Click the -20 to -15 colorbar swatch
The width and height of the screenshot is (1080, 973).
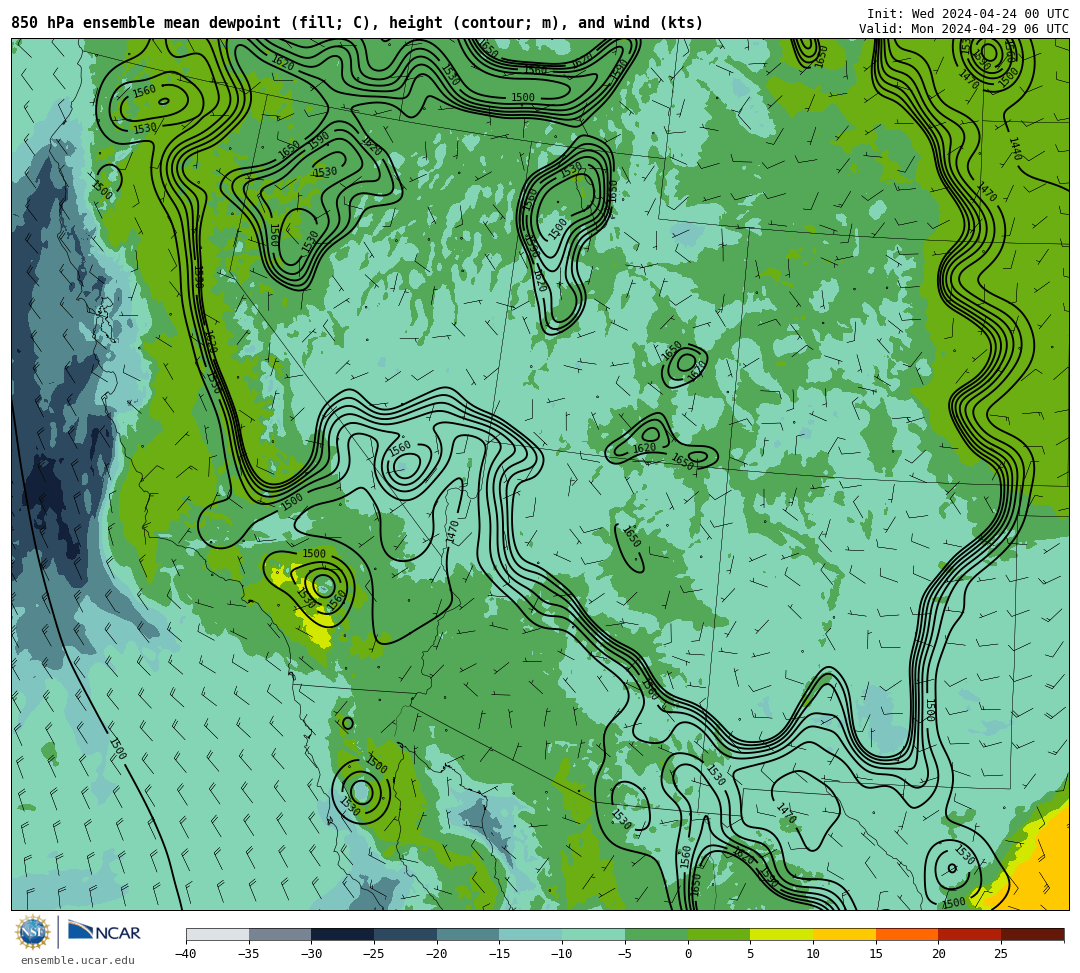(468, 934)
